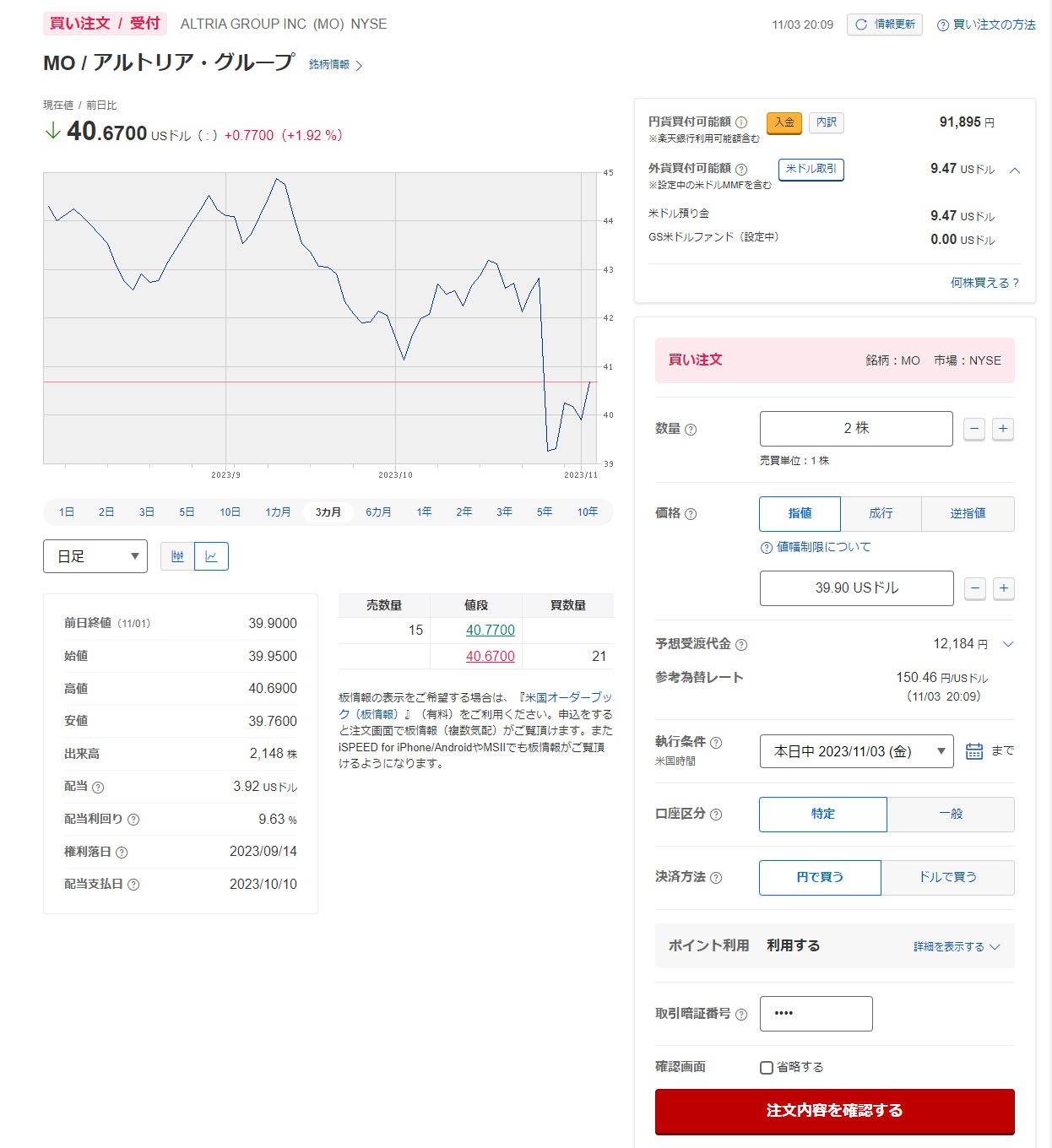Select the 6カ月 chart period

click(x=378, y=512)
